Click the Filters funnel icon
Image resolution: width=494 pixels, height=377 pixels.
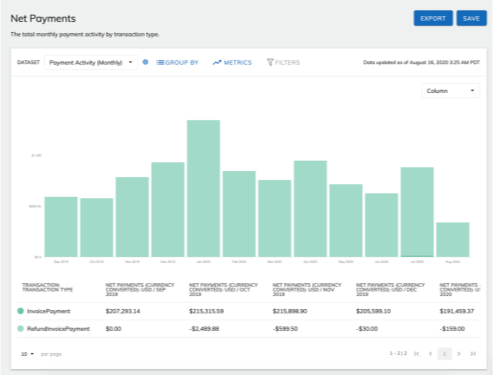click(270, 62)
